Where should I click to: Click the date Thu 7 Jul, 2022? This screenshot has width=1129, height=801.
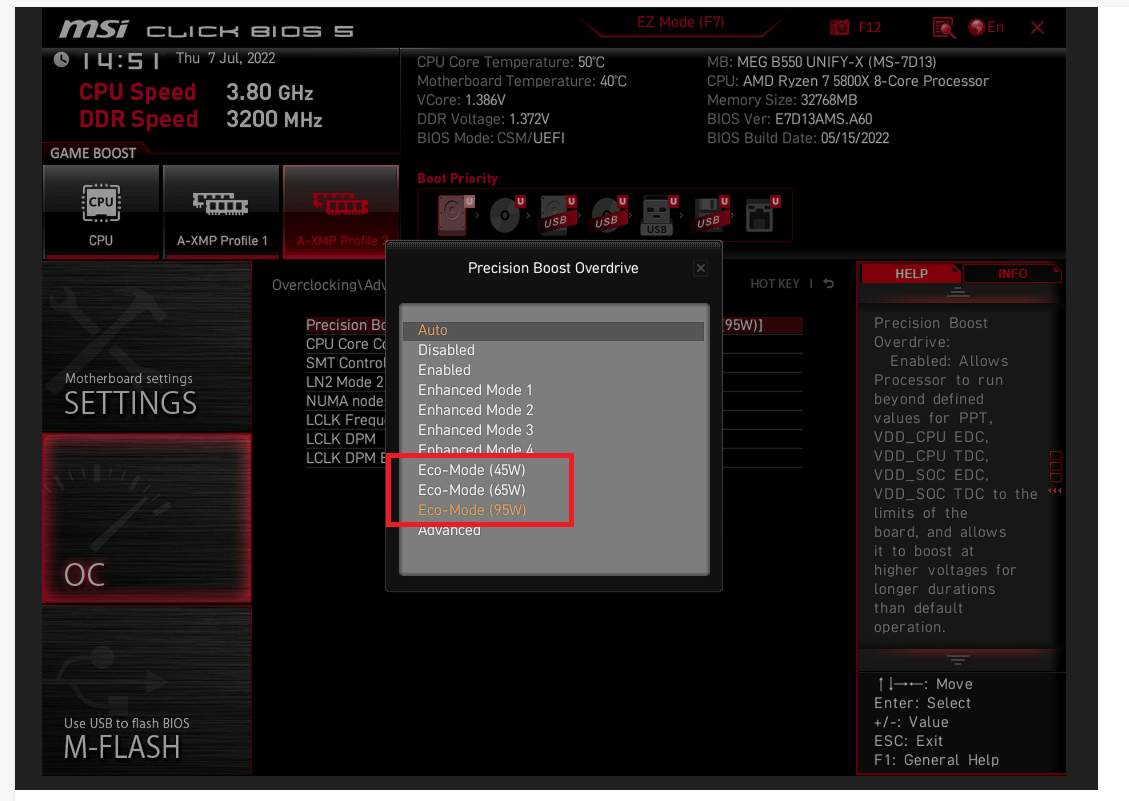click(225, 58)
